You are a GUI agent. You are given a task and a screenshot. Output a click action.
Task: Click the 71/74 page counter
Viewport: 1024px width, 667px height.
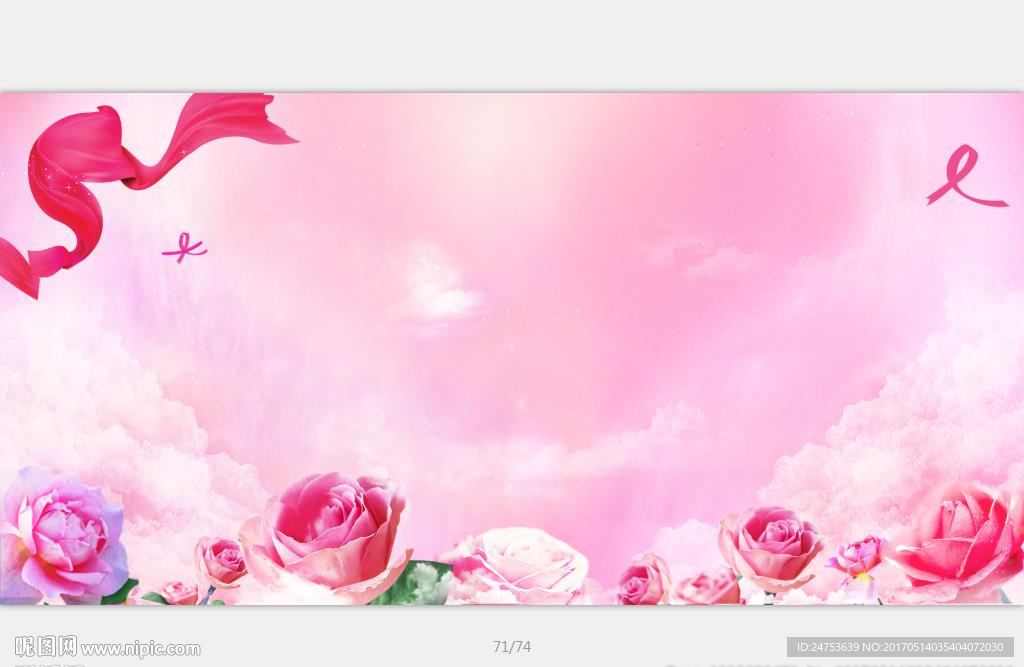(512, 647)
